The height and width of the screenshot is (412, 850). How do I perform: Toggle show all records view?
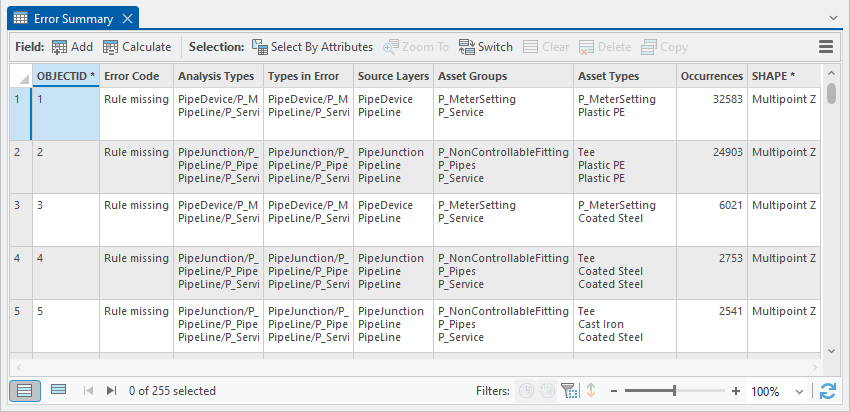click(25, 390)
